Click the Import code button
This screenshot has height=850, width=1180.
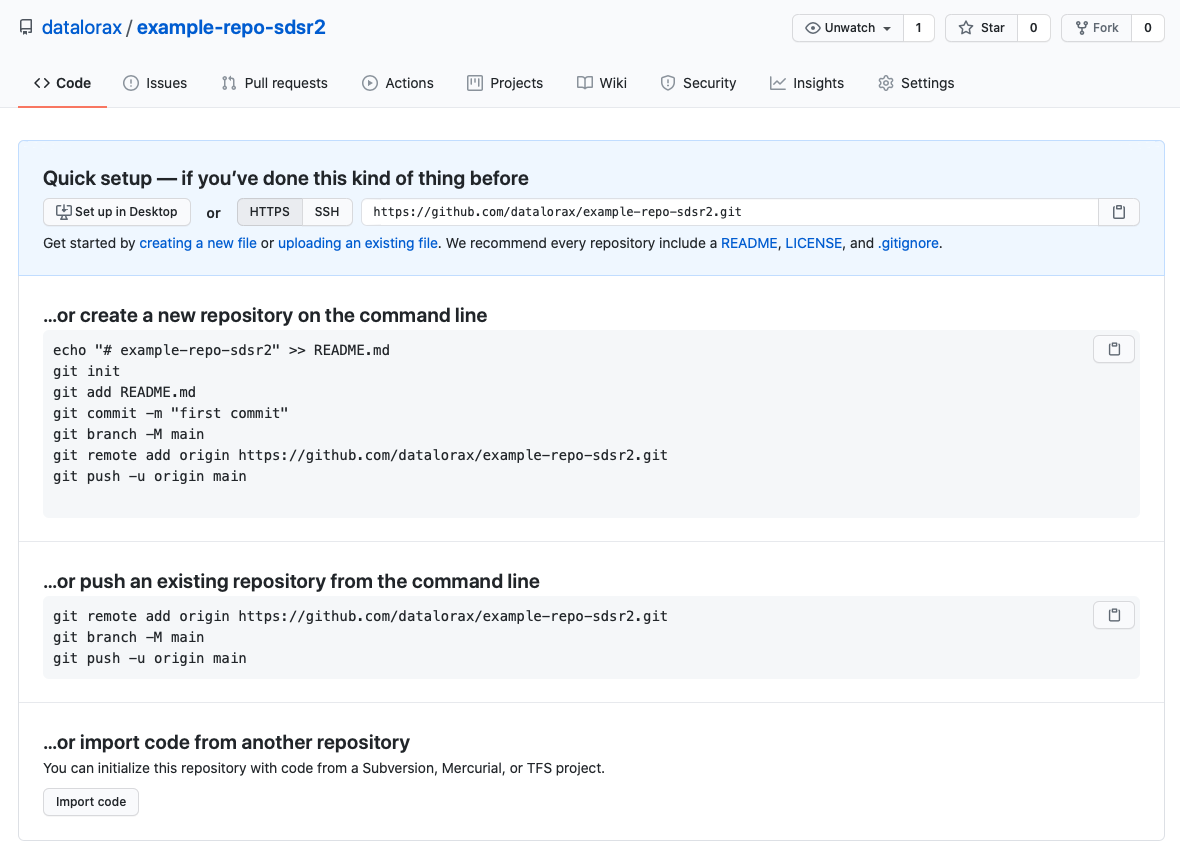click(91, 802)
